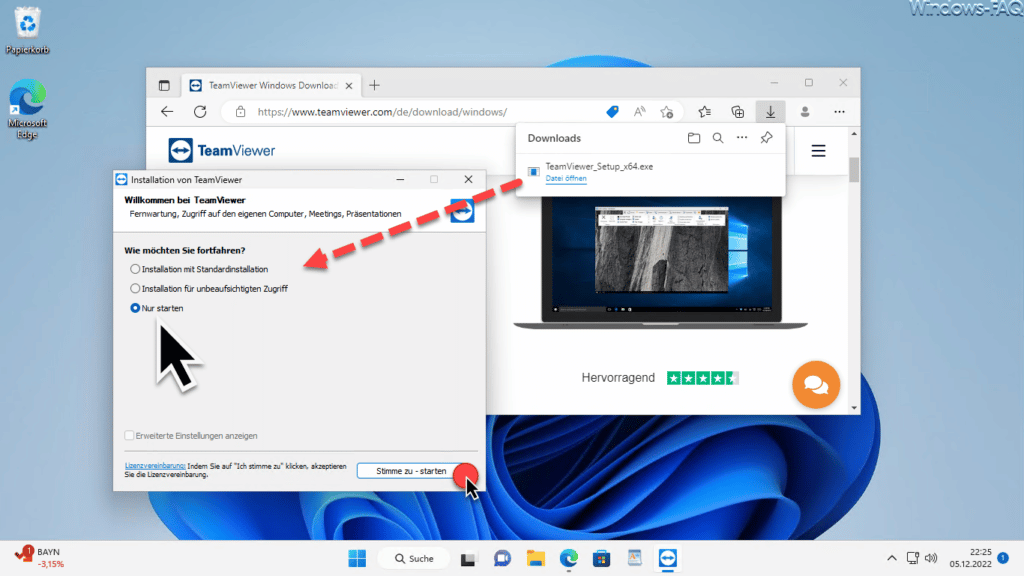Click the laptop product image

tap(660, 262)
